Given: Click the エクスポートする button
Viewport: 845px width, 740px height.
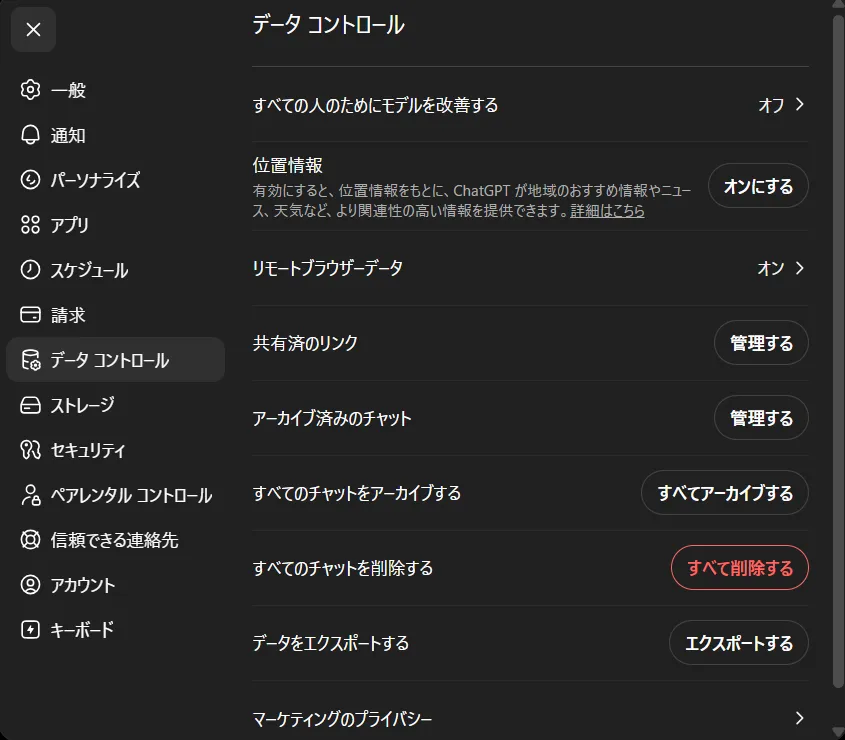Looking at the screenshot, I should pyautogui.click(x=739, y=642).
